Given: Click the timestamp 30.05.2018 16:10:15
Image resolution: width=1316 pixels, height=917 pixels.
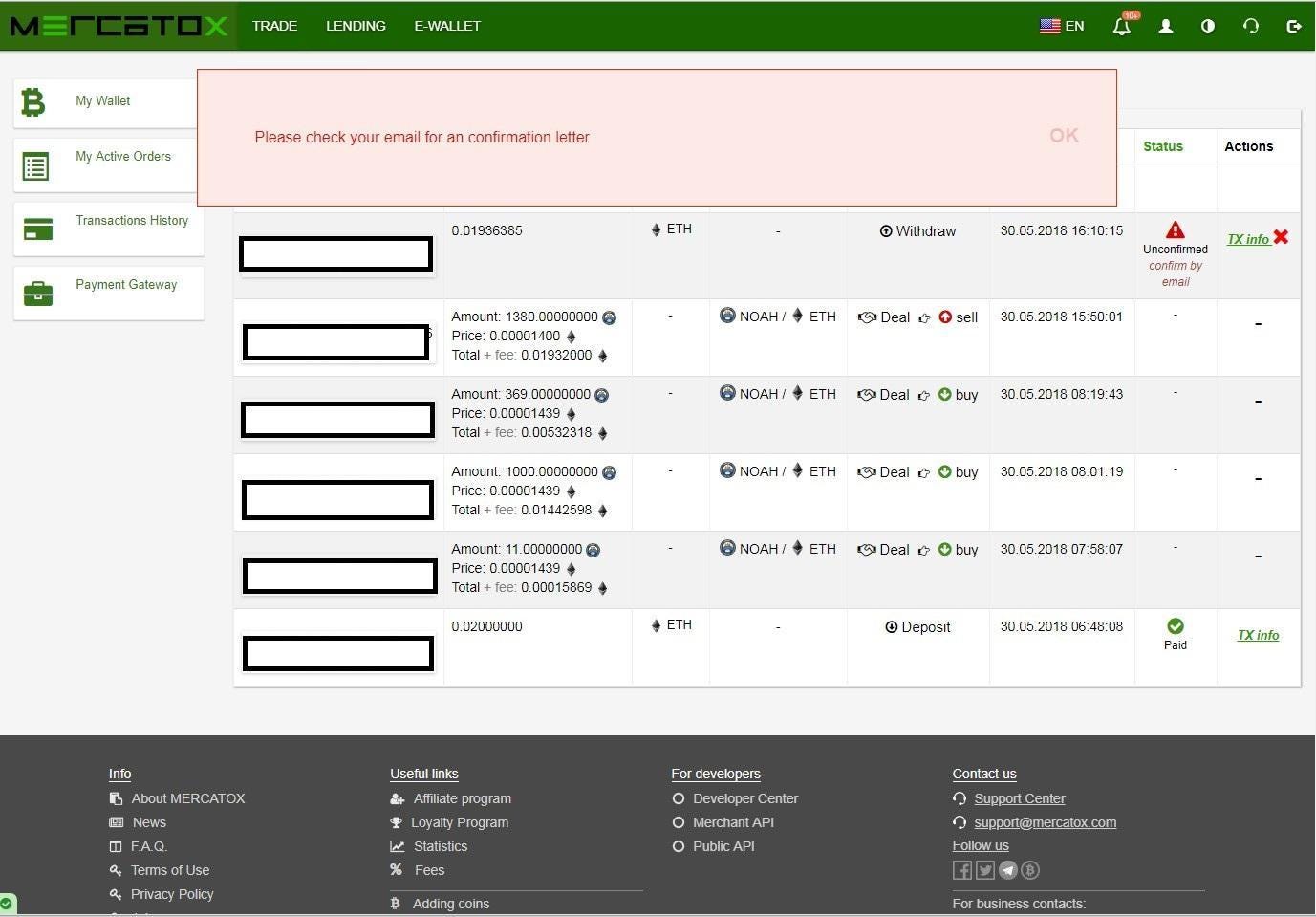Looking at the screenshot, I should point(1062,230).
